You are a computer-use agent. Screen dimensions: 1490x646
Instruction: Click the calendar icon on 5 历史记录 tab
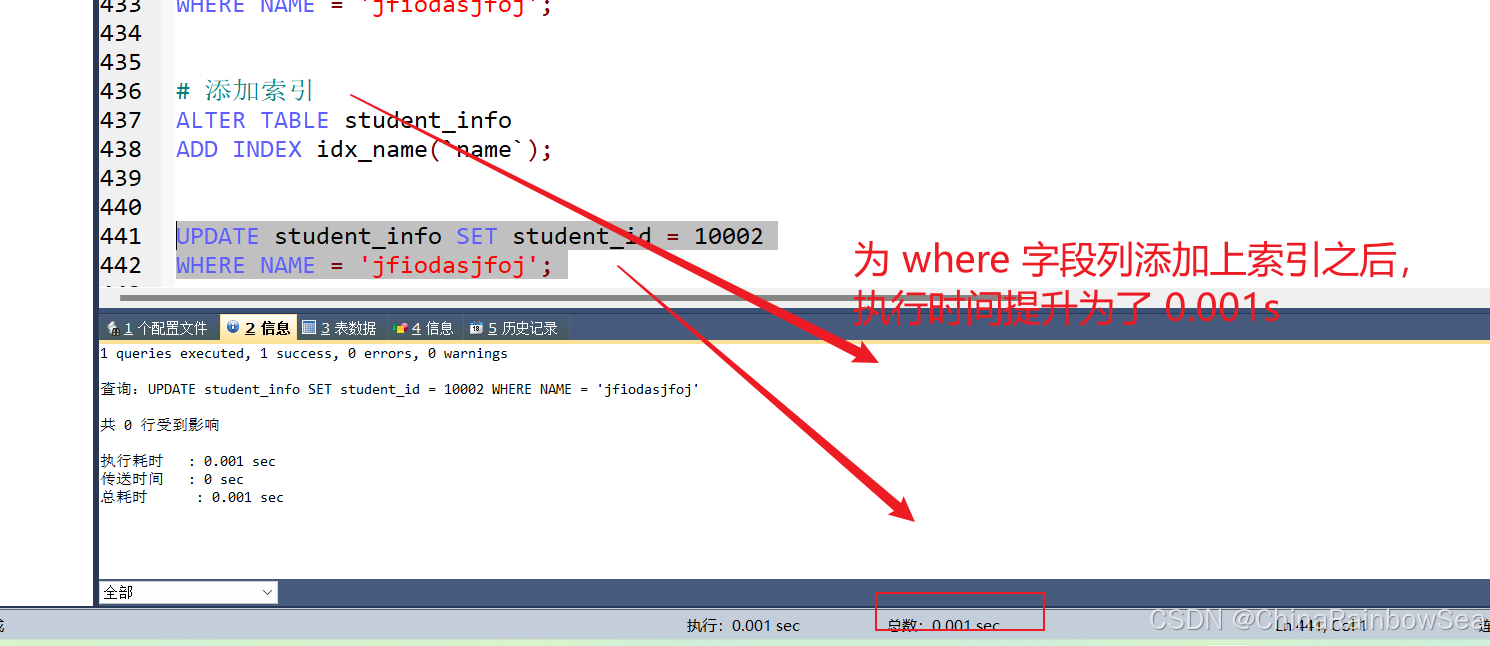point(476,328)
